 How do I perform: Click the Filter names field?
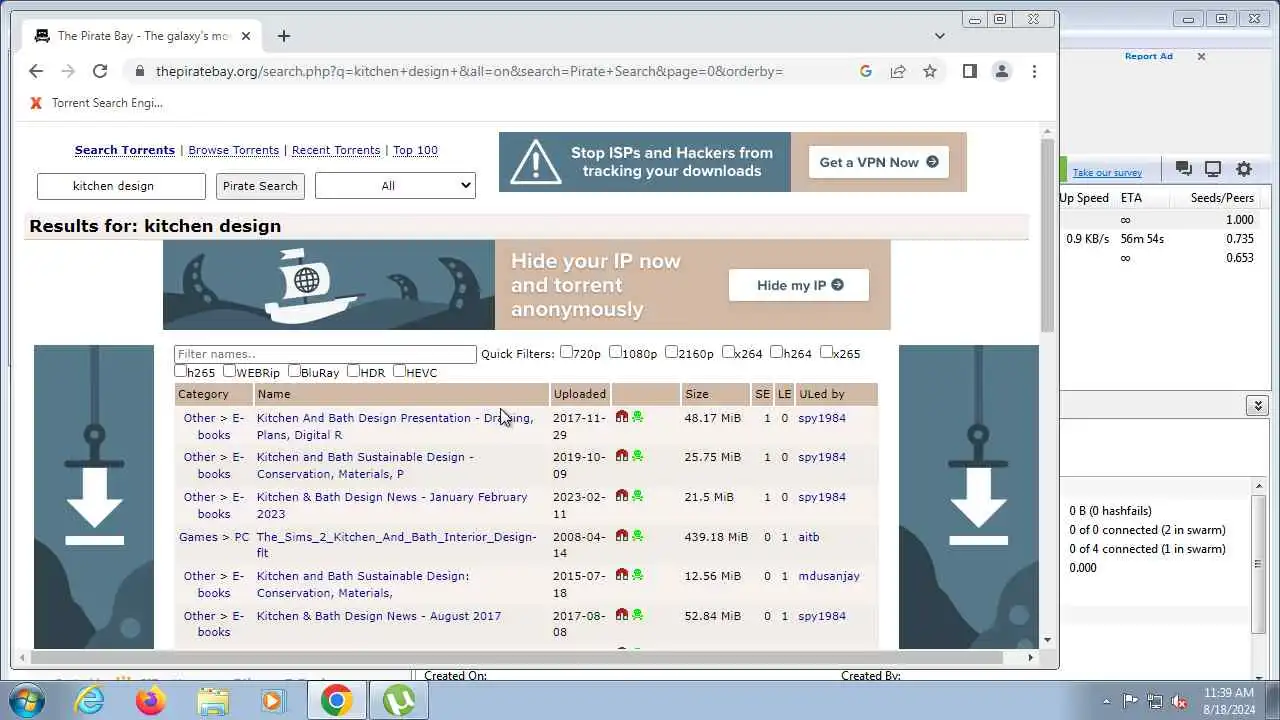(325, 354)
